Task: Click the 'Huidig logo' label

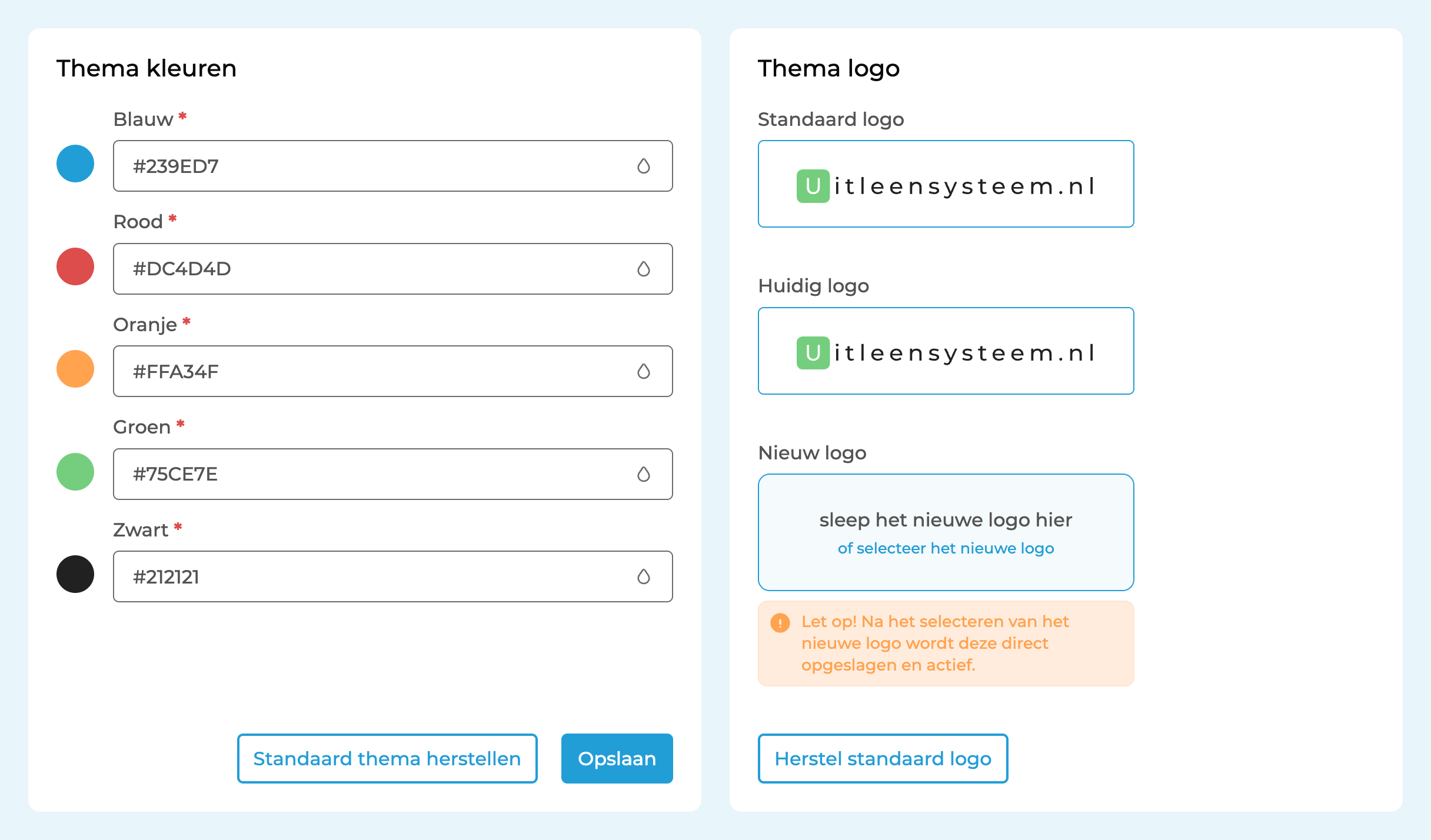Action: [814, 286]
